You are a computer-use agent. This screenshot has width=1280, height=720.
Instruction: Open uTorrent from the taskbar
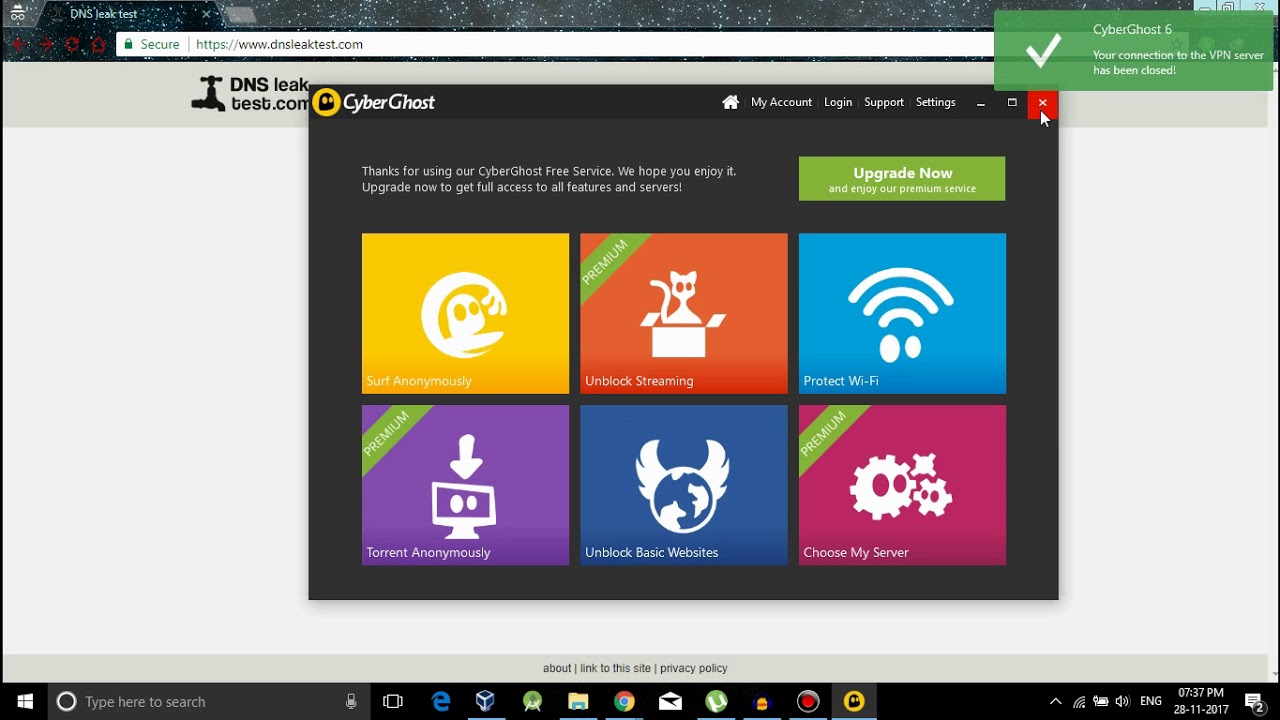716,702
